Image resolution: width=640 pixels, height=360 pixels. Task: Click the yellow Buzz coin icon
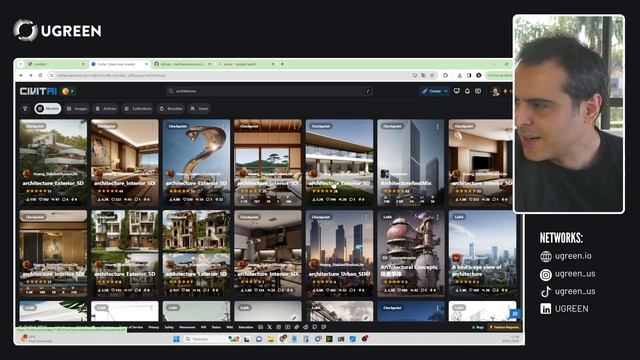click(65, 91)
